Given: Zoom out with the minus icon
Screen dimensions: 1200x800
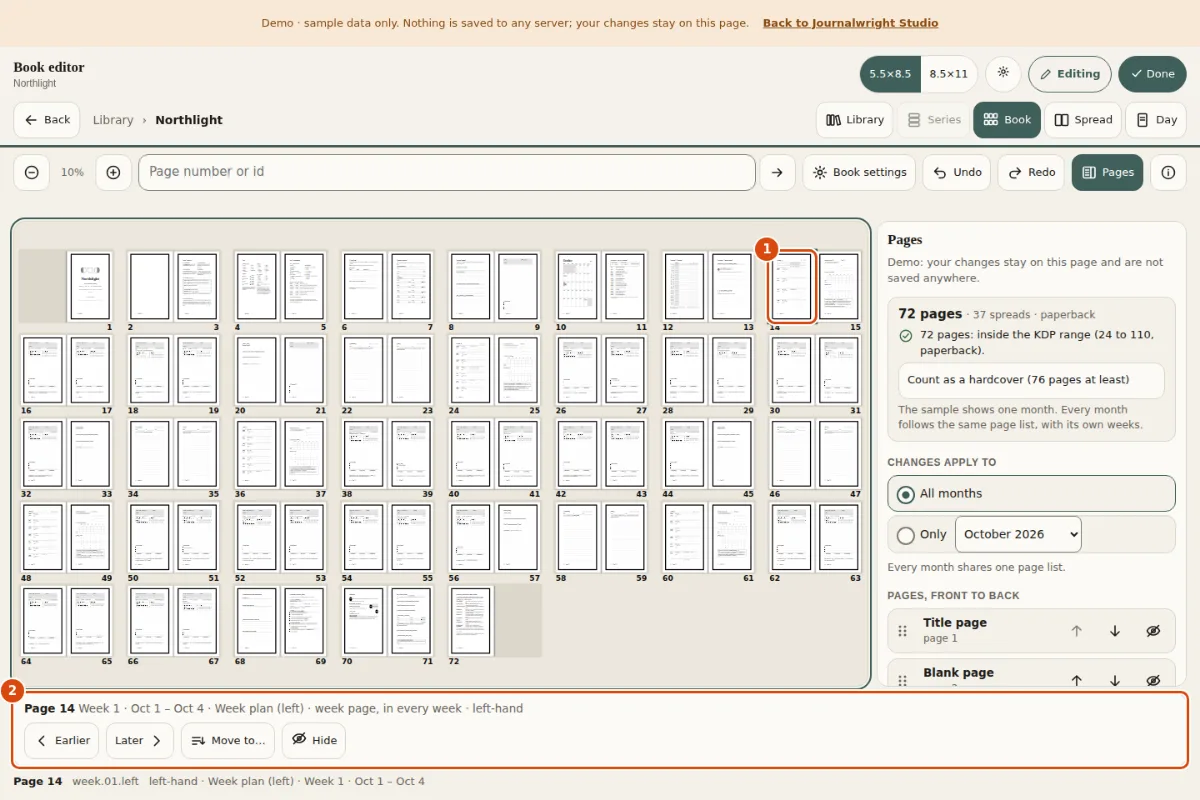Looking at the screenshot, I should click(31, 172).
